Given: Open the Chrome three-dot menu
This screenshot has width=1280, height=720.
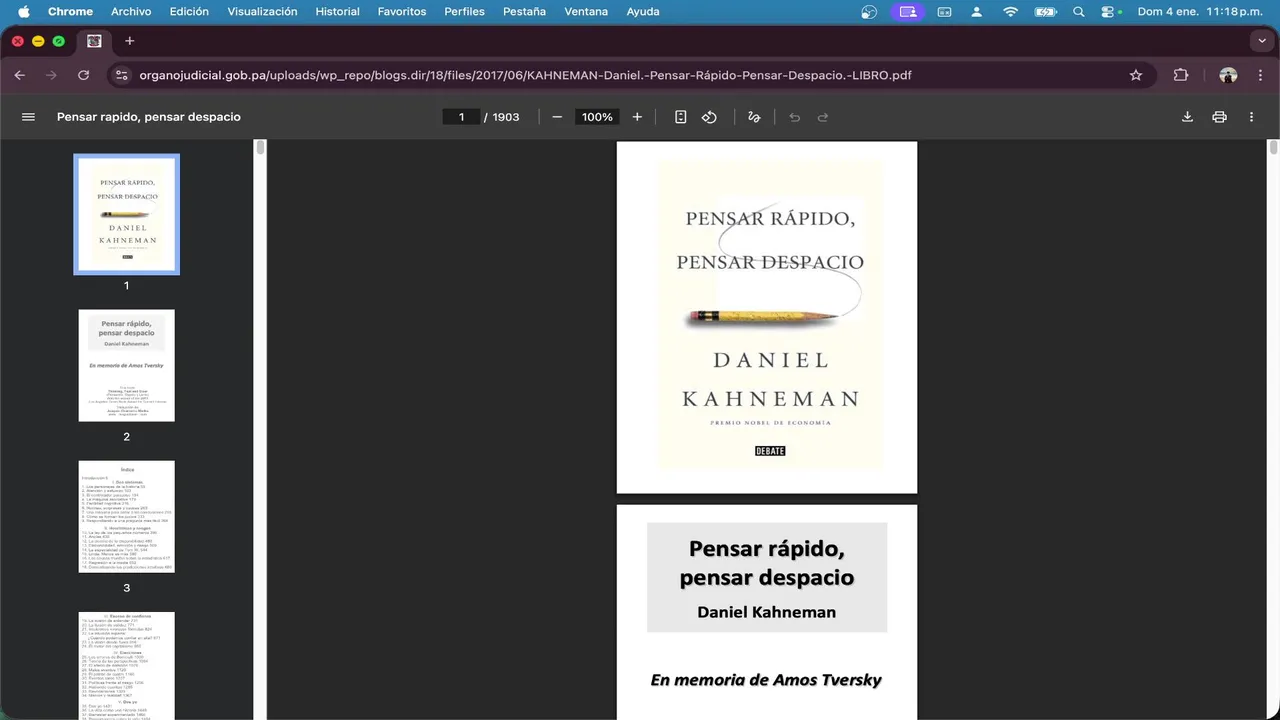Looking at the screenshot, I should [1259, 75].
